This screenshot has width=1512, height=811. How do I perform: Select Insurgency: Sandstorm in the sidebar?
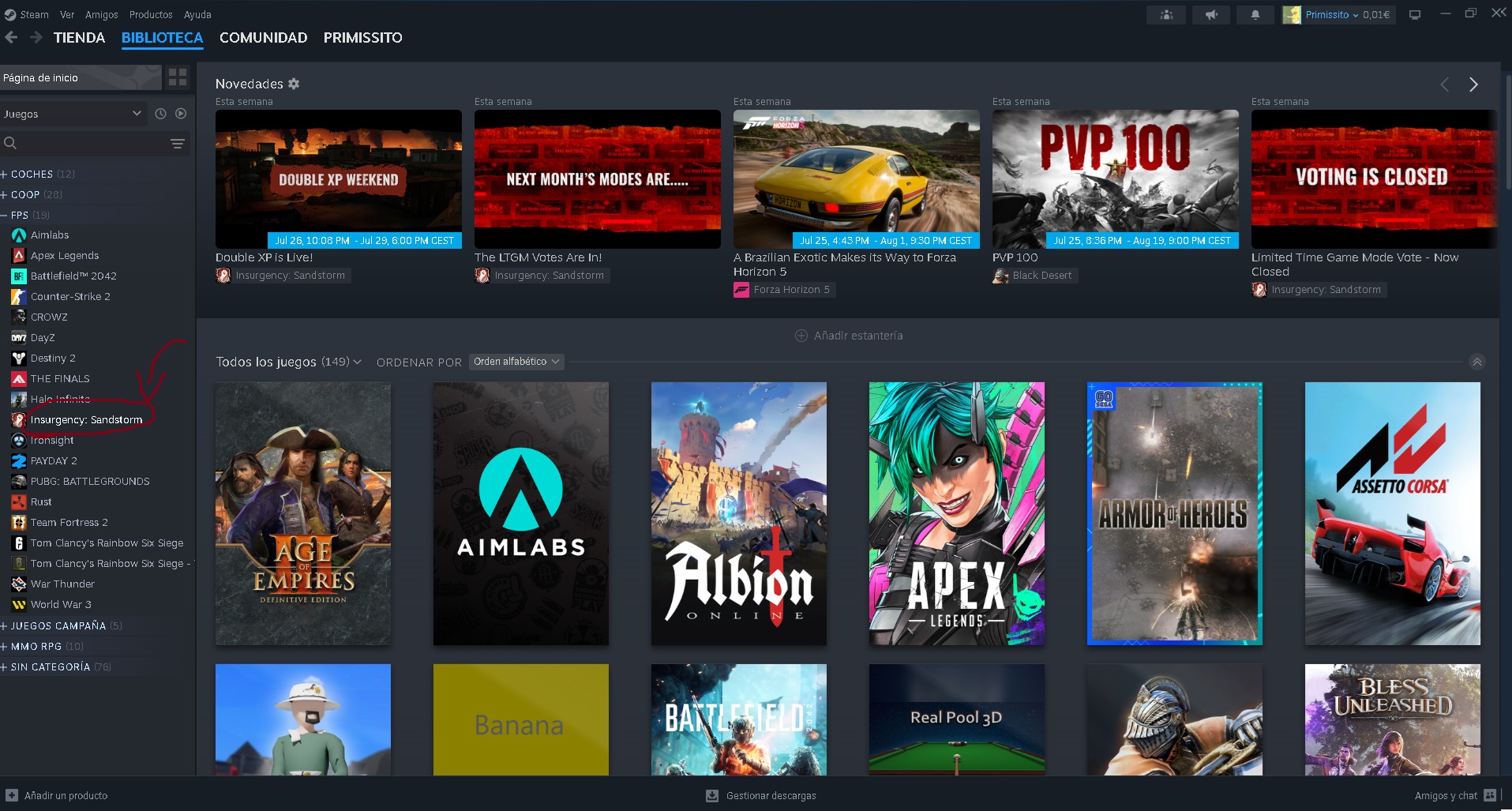tap(87, 420)
